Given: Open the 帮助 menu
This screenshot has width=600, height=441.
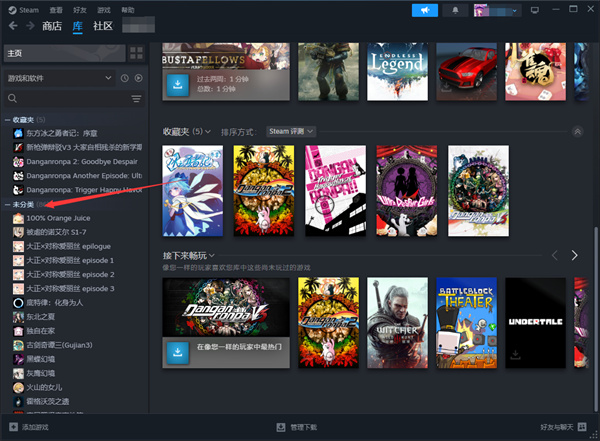Looking at the screenshot, I should (x=128, y=10).
